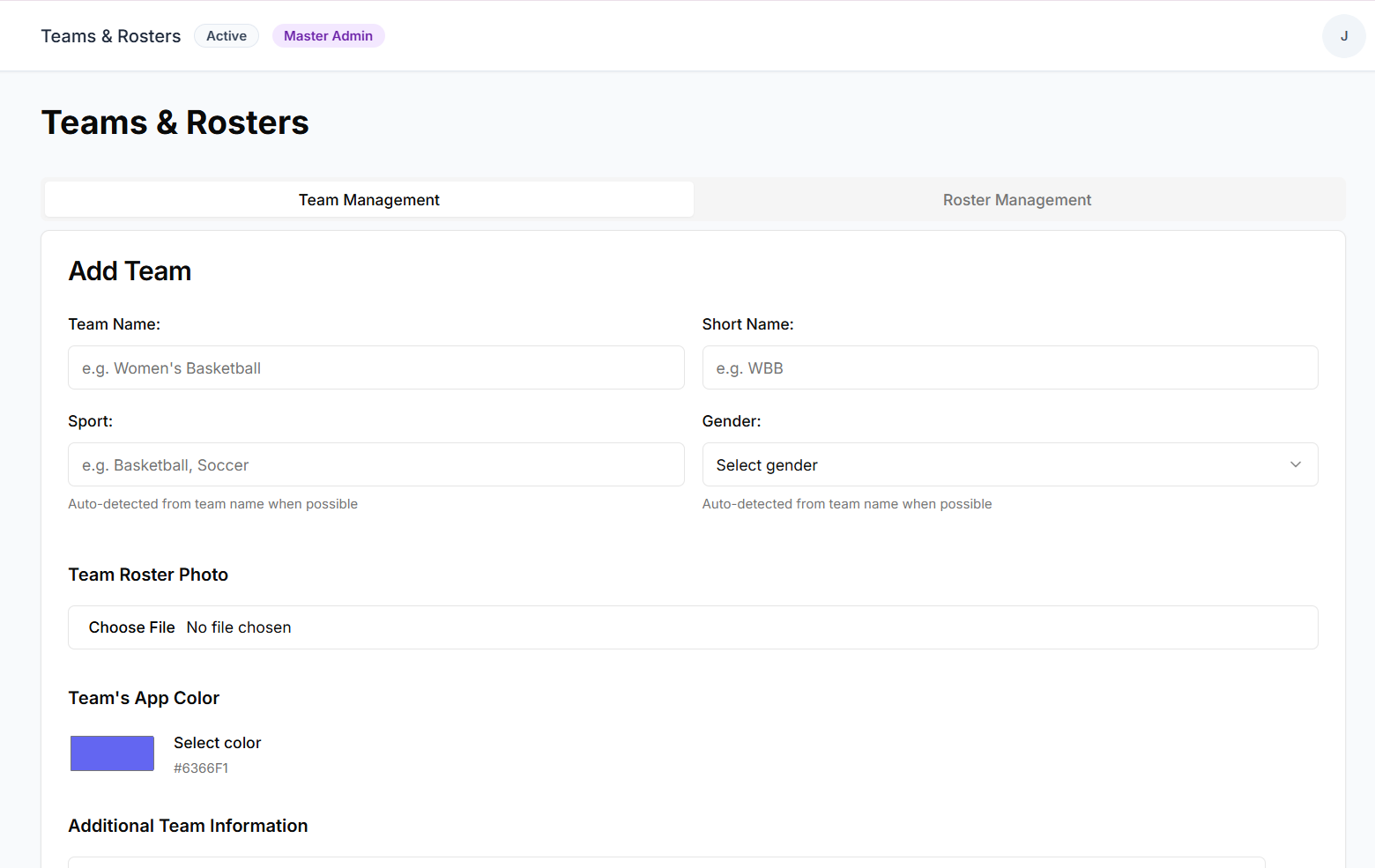1375x868 pixels.
Task: Click the Select color label
Action: pos(217,743)
